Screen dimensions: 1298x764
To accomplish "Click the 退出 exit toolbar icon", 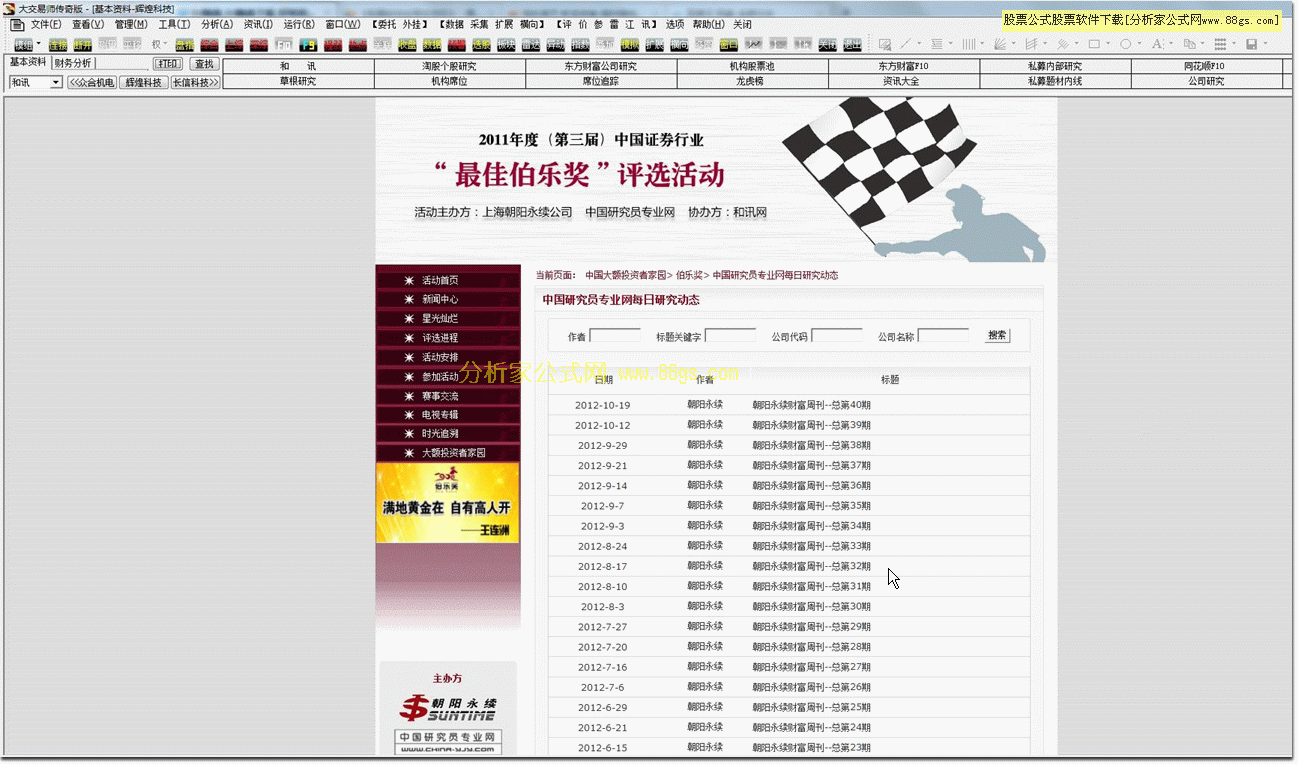I will pyautogui.click(x=852, y=44).
